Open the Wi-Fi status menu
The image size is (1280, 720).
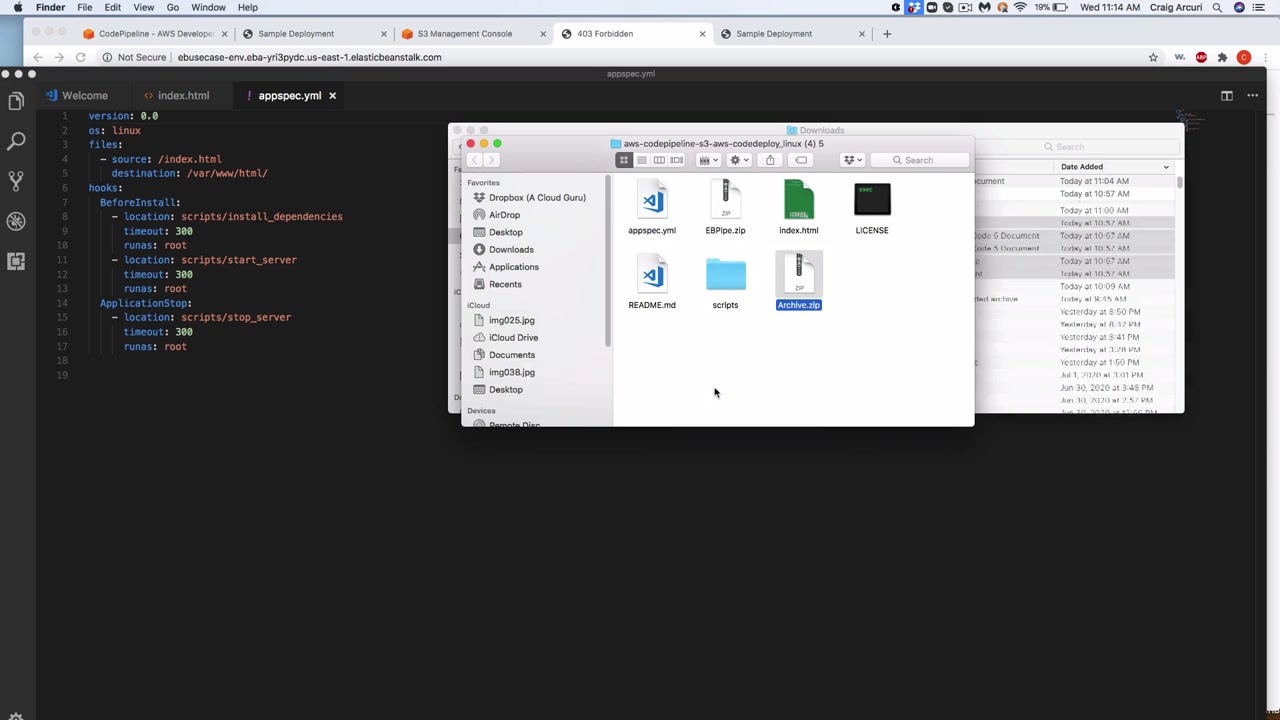[x=1020, y=7]
